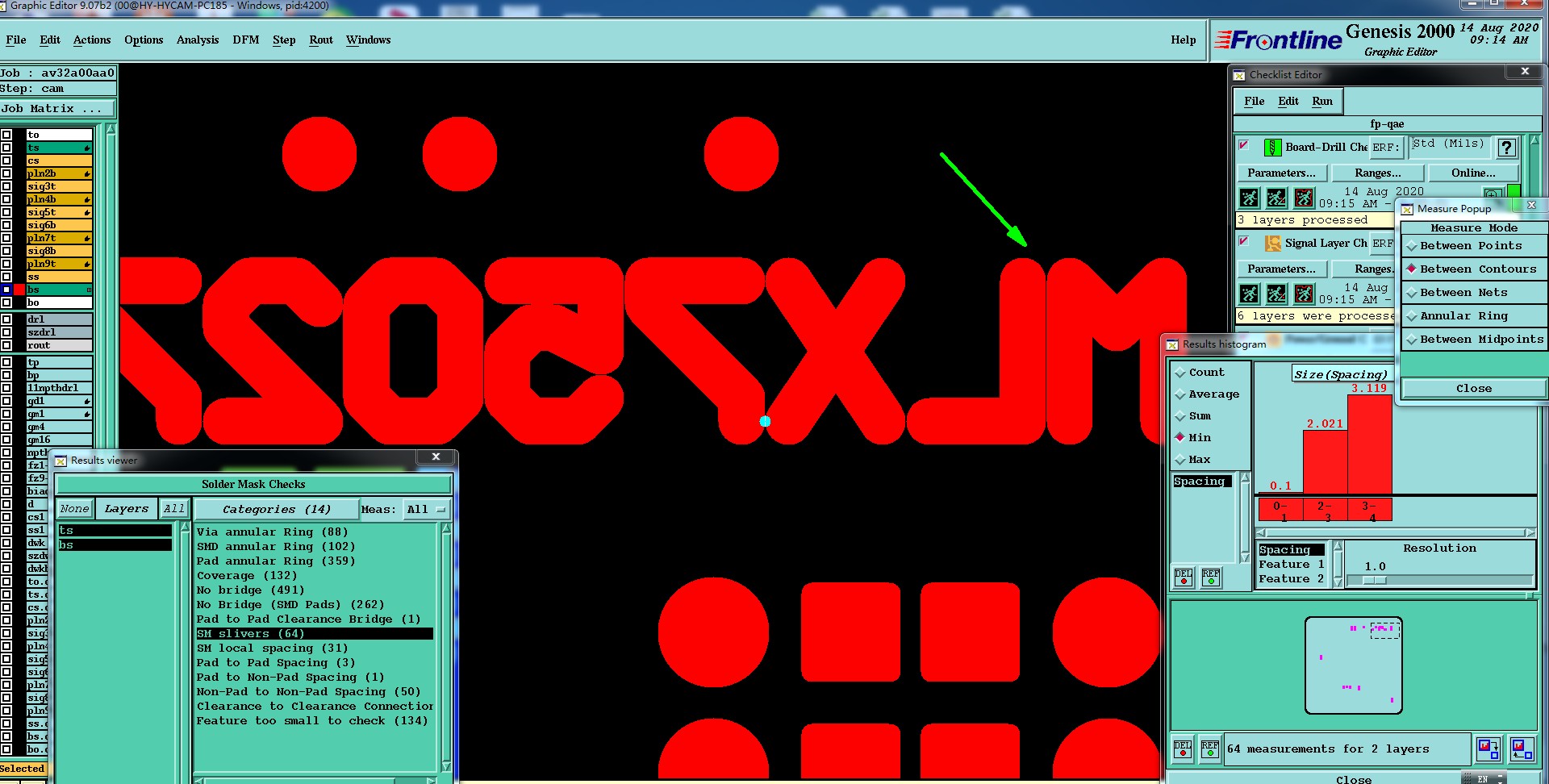Click the Categories (14) header button

point(277,510)
